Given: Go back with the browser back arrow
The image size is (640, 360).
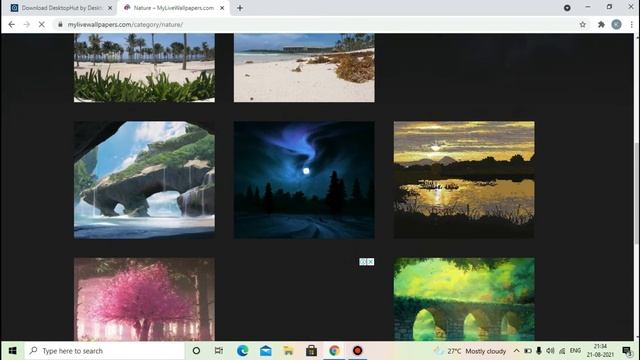Looking at the screenshot, I should 11,24.
